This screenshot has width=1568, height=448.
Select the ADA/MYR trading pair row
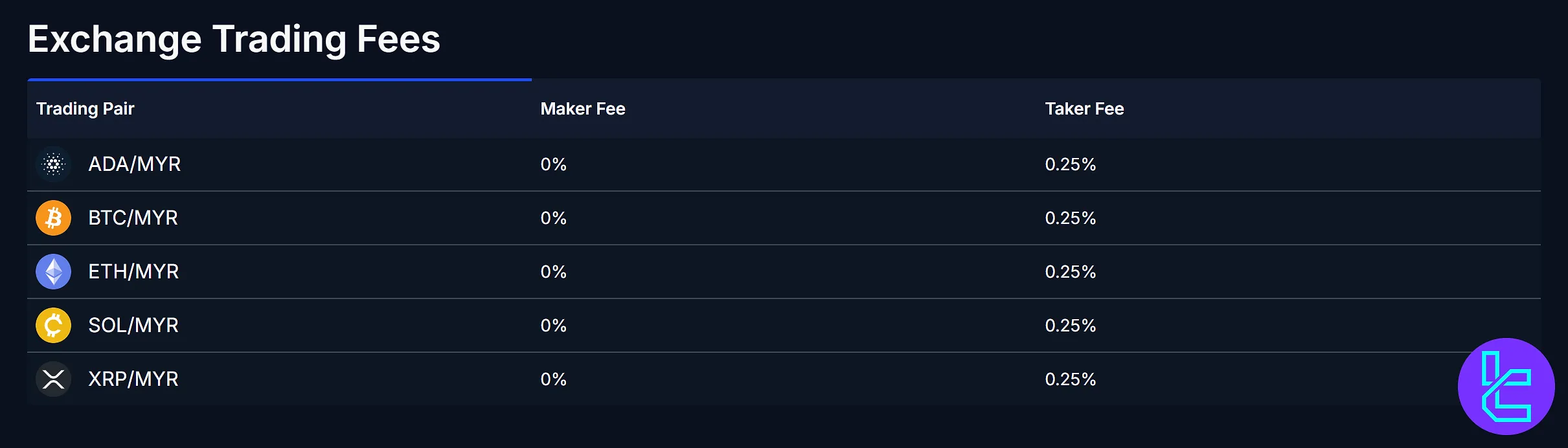click(x=135, y=164)
